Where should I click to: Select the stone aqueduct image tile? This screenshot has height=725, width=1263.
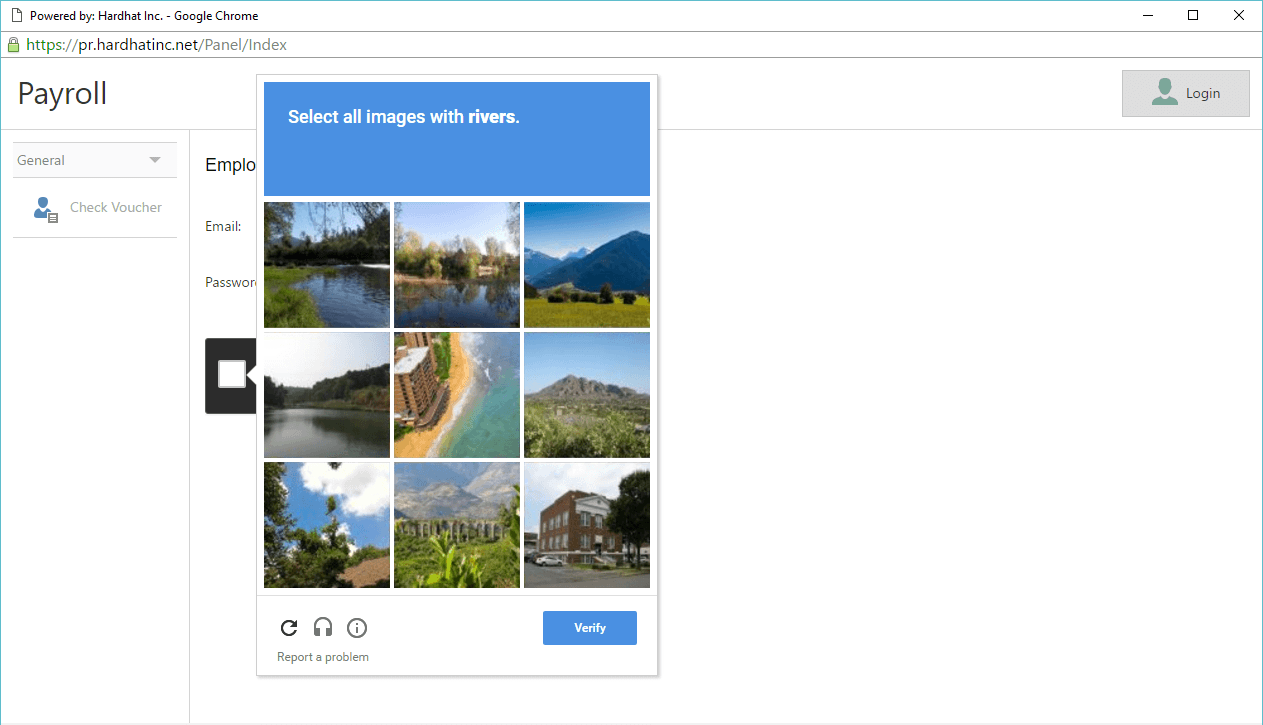[x=457, y=525]
